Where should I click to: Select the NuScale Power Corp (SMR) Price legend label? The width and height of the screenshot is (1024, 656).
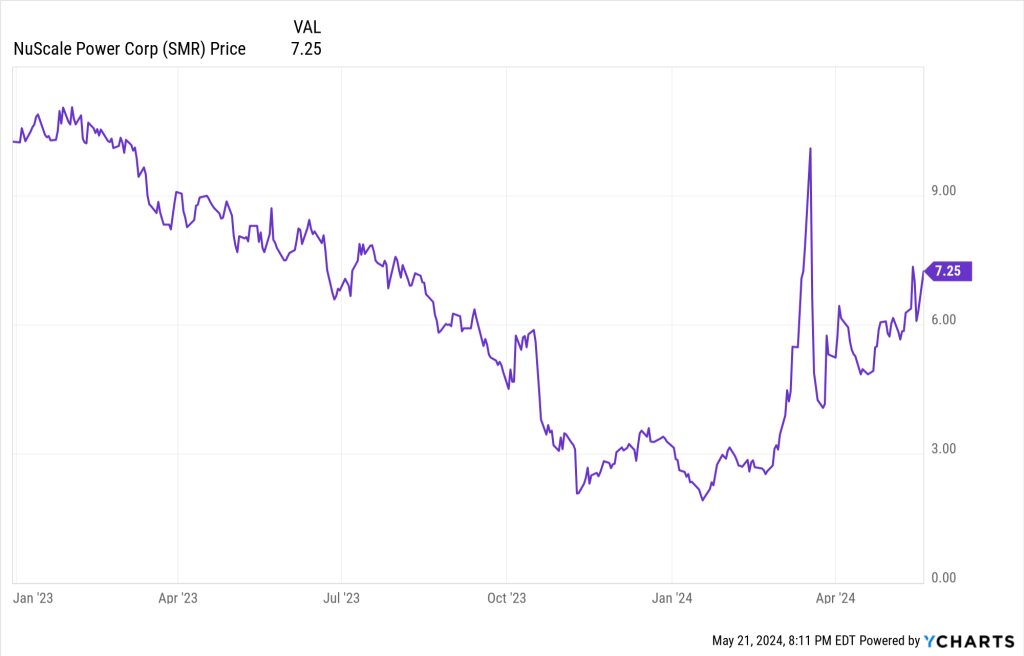coord(129,48)
